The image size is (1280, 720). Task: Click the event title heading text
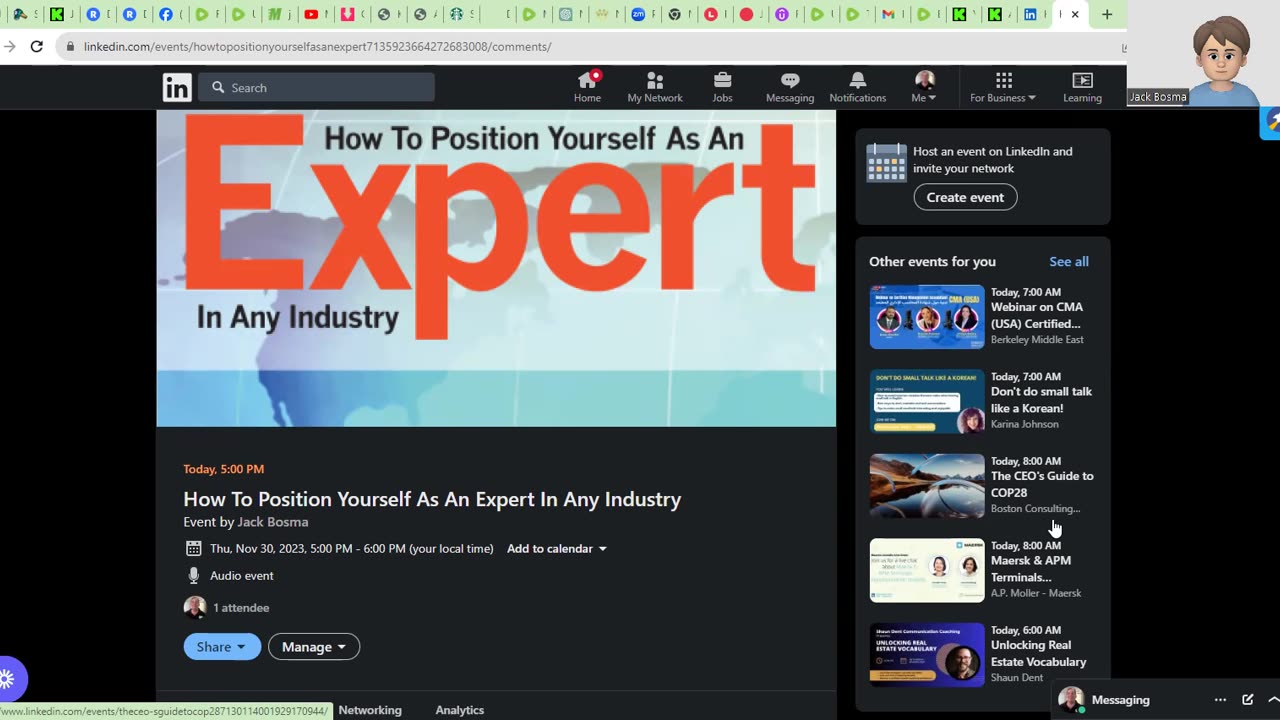tap(432, 499)
